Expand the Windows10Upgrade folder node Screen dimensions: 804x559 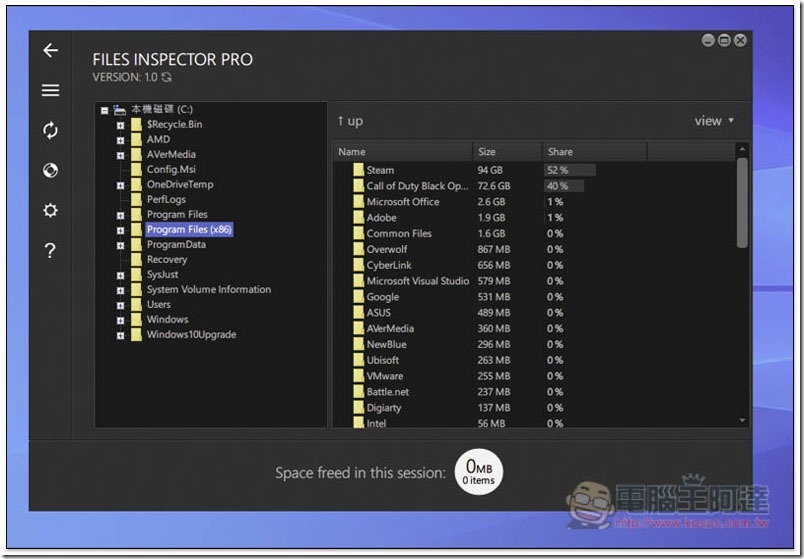[120, 335]
